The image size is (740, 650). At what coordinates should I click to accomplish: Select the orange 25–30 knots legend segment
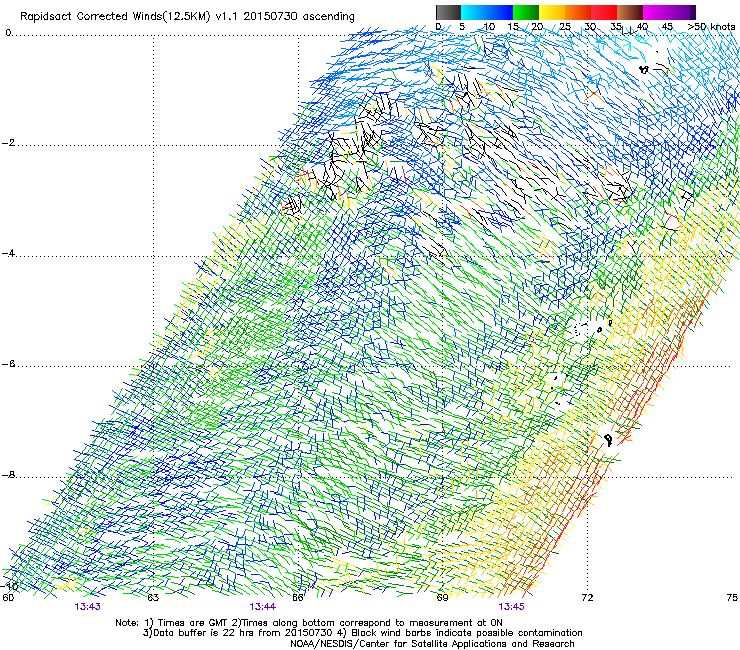(x=578, y=12)
